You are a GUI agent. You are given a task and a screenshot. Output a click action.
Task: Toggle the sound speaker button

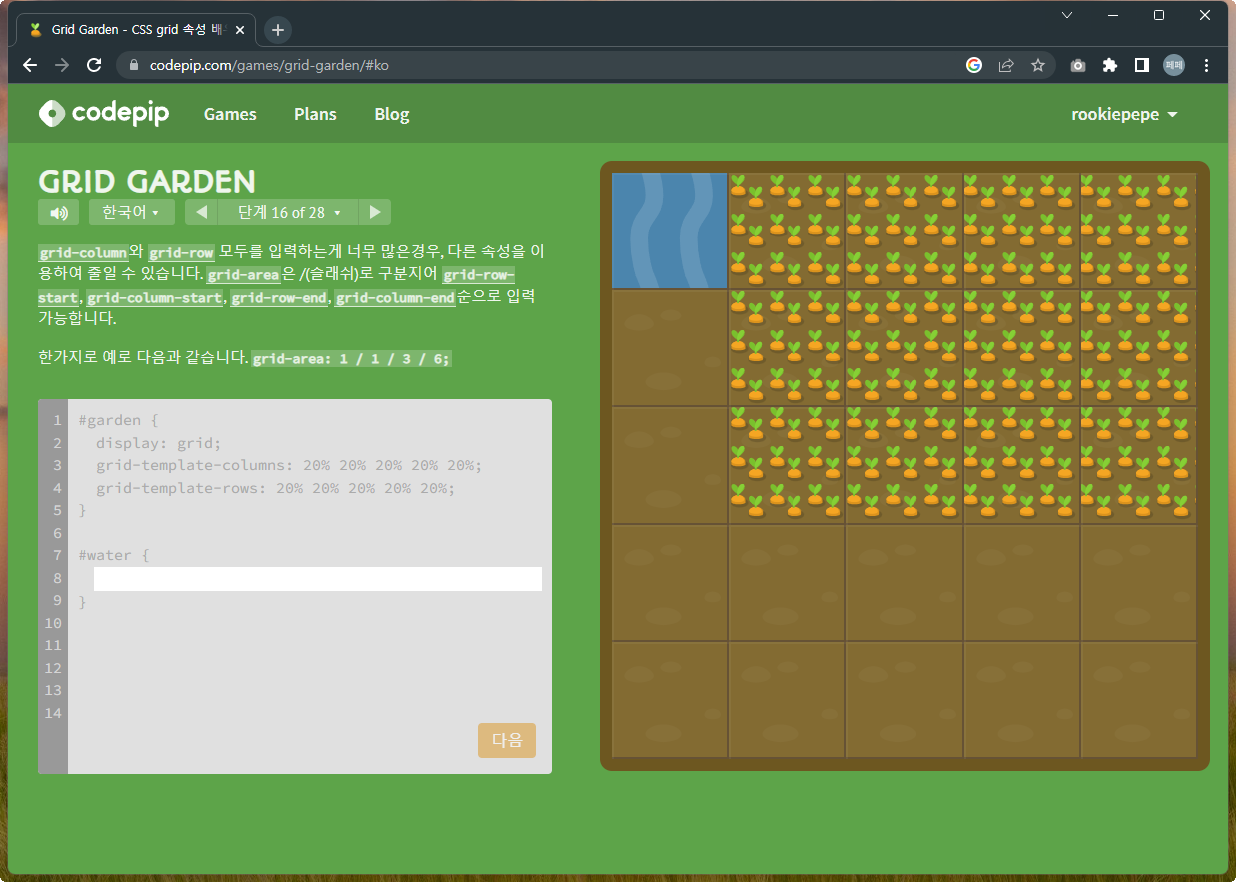point(58,212)
